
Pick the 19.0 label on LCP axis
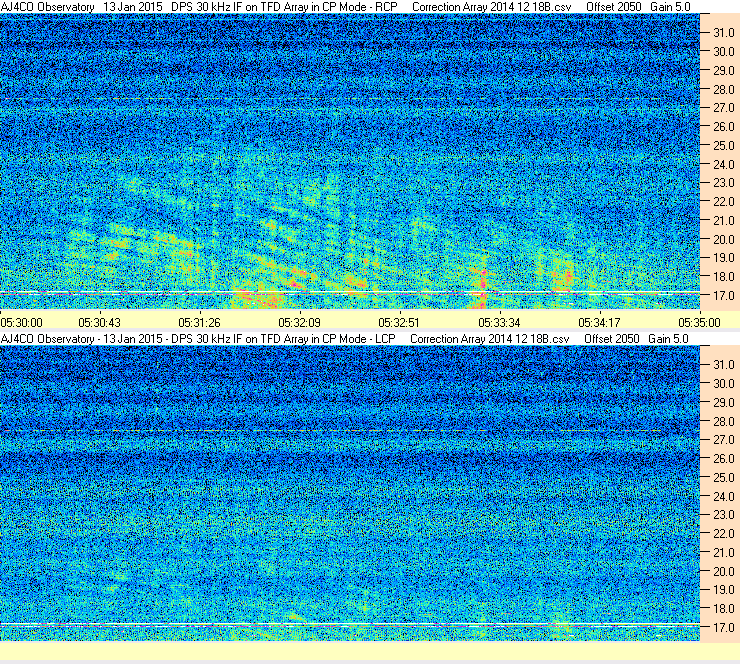(724, 590)
